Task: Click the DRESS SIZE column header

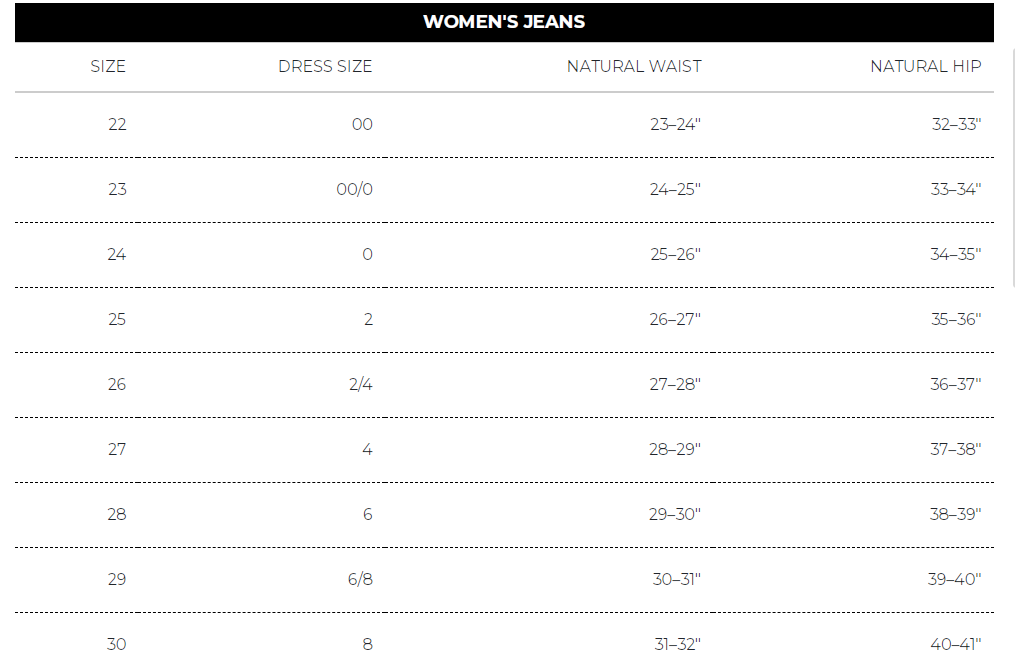Action: pyautogui.click(x=325, y=67)
